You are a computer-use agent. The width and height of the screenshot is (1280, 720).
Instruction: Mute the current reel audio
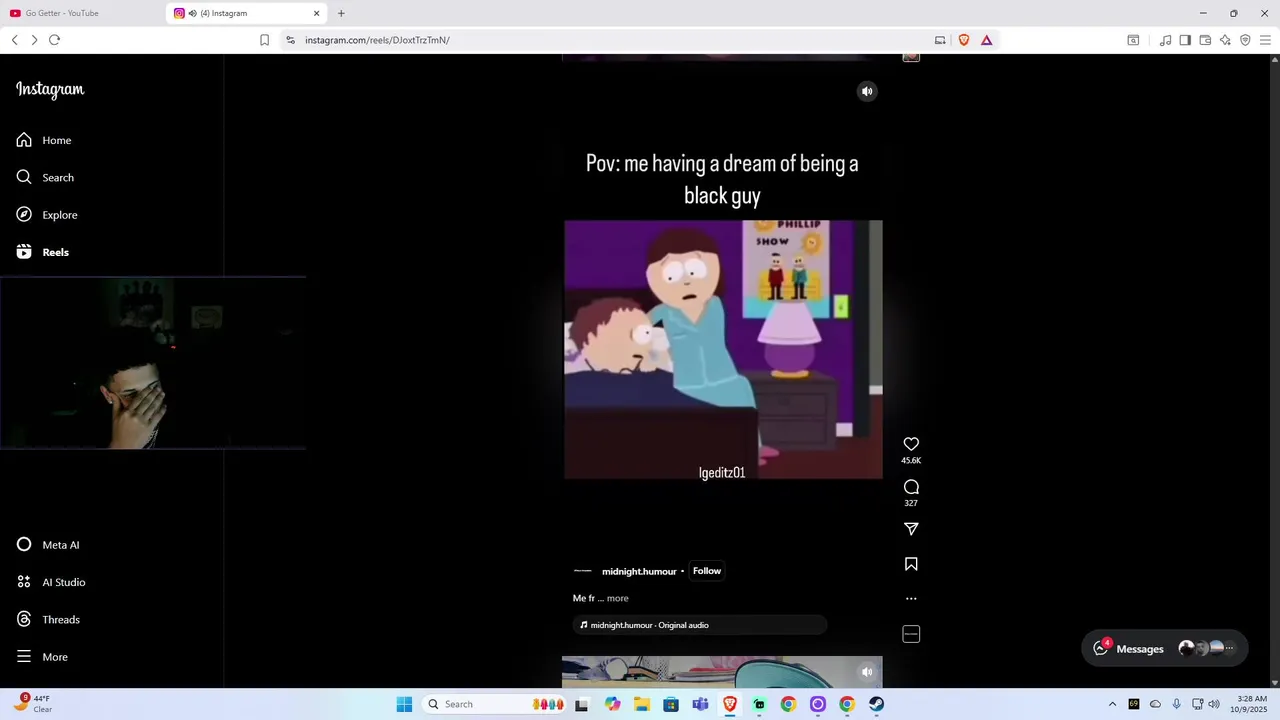tap(867, 91)
